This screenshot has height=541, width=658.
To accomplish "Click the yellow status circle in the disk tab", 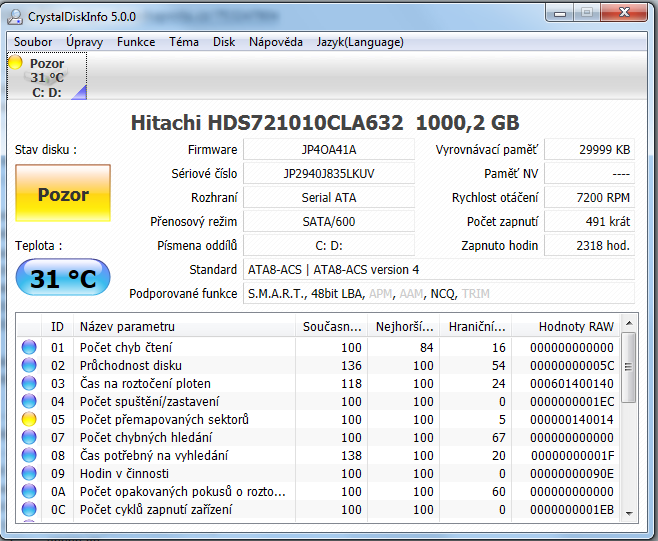I will [16, 62].
